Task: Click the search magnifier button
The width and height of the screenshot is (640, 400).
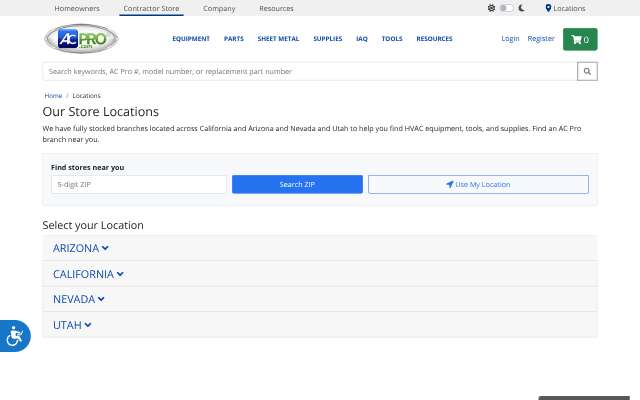Action: [x=587, y=71]
